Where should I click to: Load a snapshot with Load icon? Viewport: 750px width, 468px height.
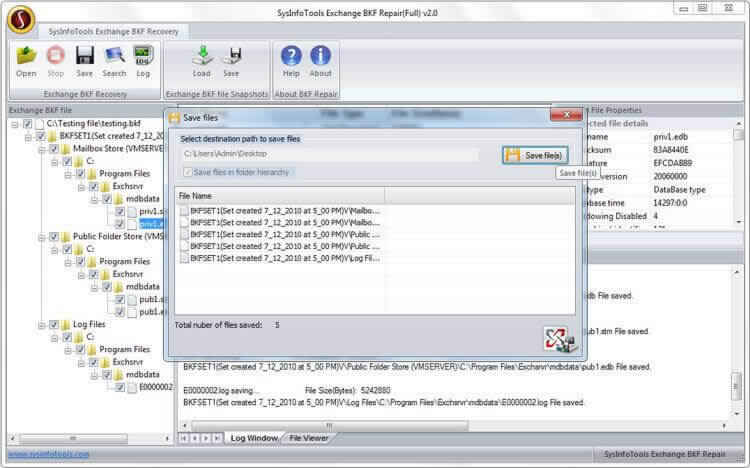coord(202,56)
